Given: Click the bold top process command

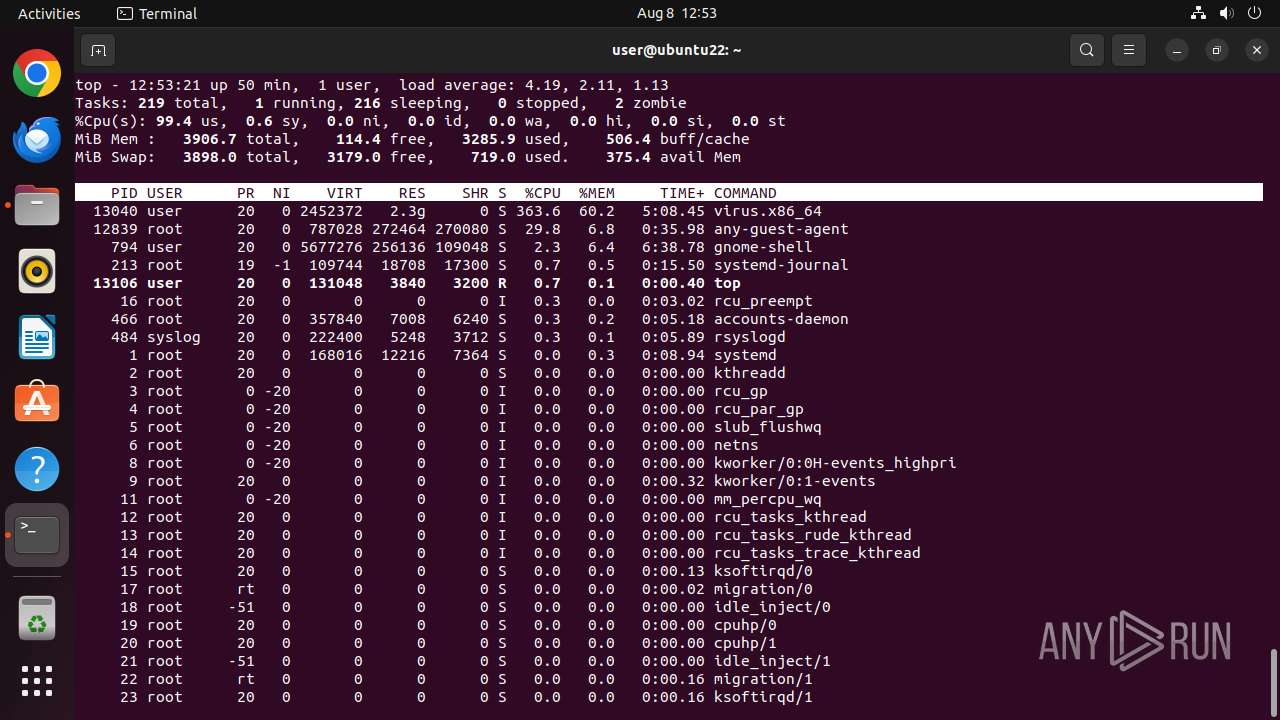Looking at the screenshot, I should 727,283.
